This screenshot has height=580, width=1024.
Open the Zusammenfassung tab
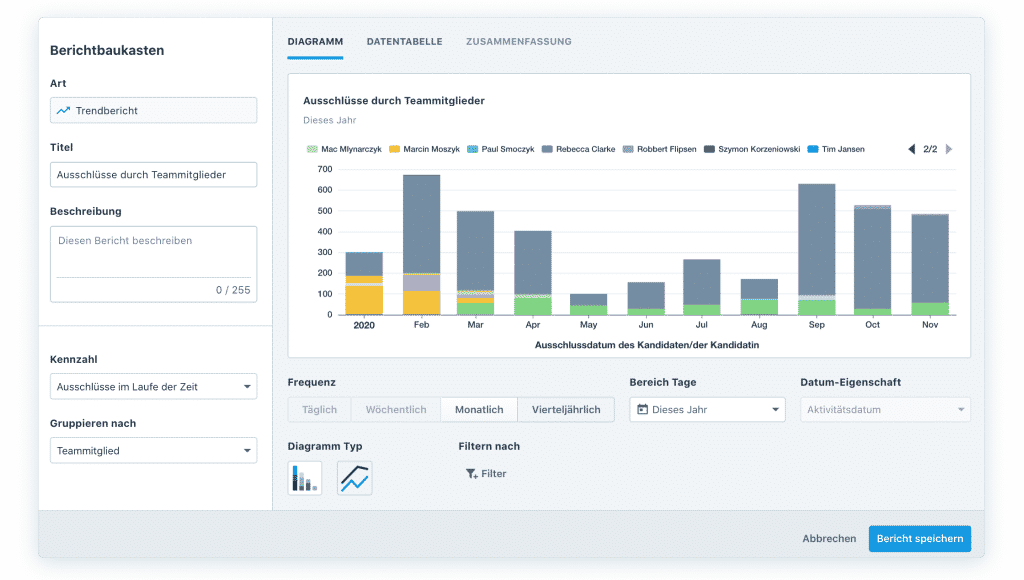click(518, 42)
